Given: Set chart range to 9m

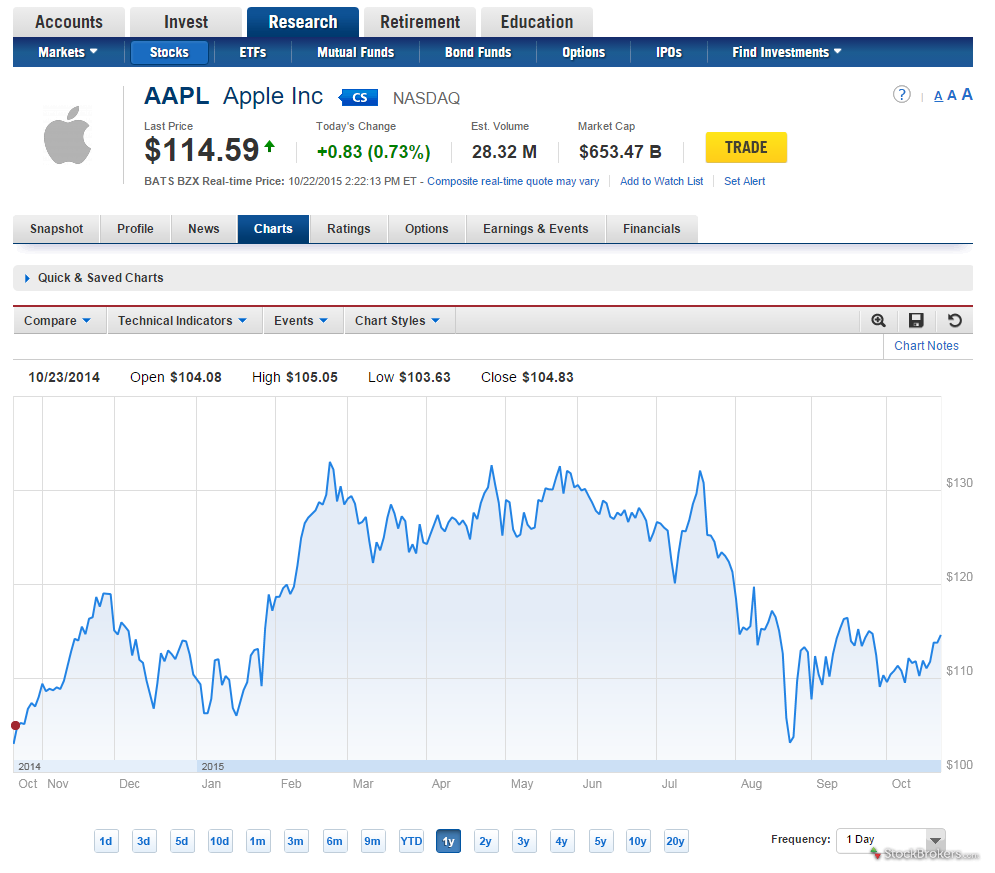Looking at the screenshot, I should (x=372, y=841).
